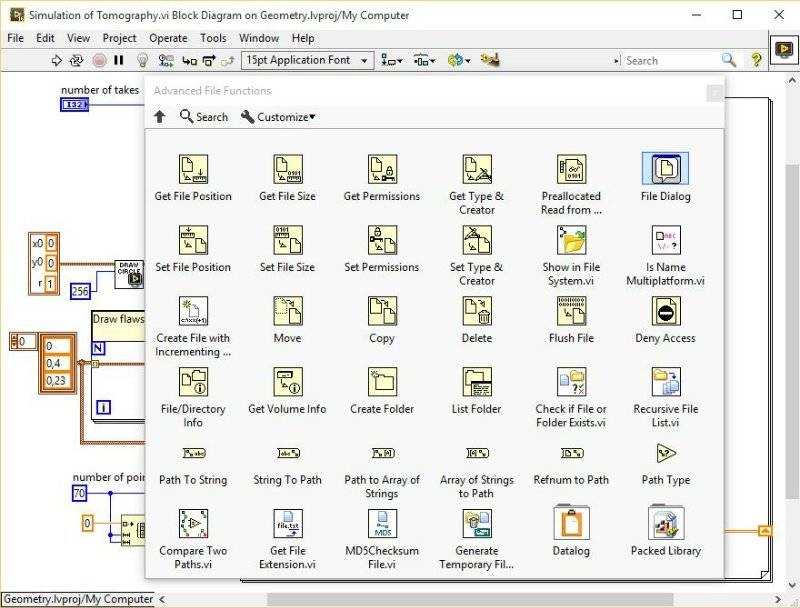The width and height of the screenshot is (800, 608).
Task: Select the File Dialog express VI
Action: pos(665,169)
